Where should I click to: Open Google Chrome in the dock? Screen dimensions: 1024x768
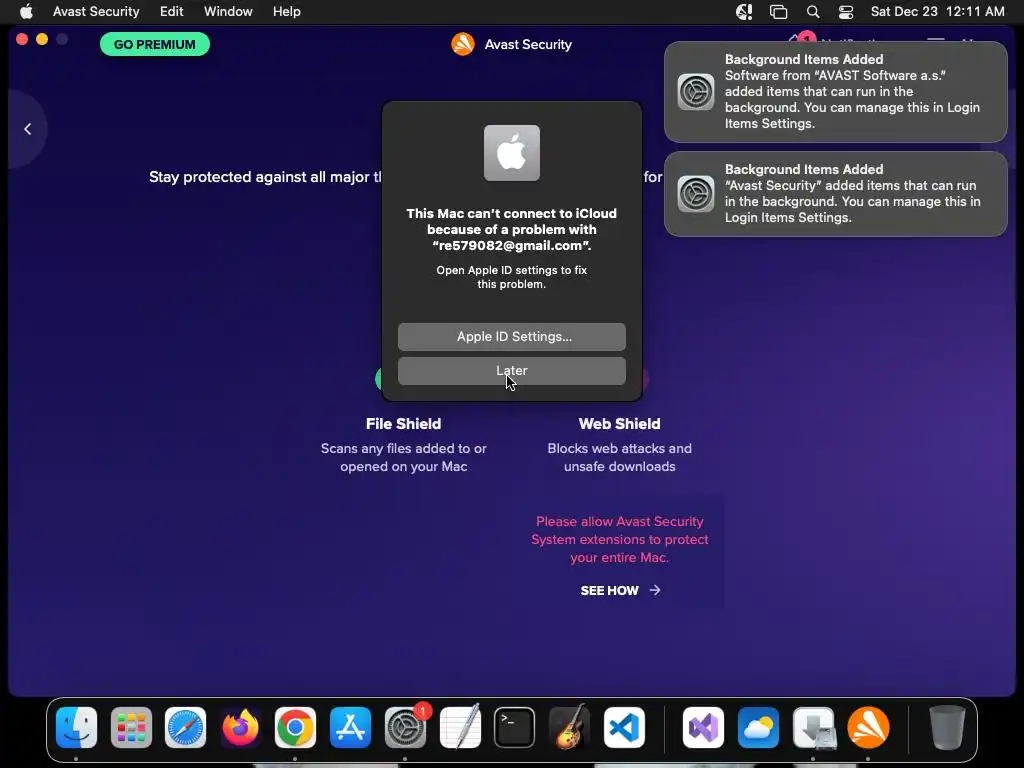tap(295, 727)
